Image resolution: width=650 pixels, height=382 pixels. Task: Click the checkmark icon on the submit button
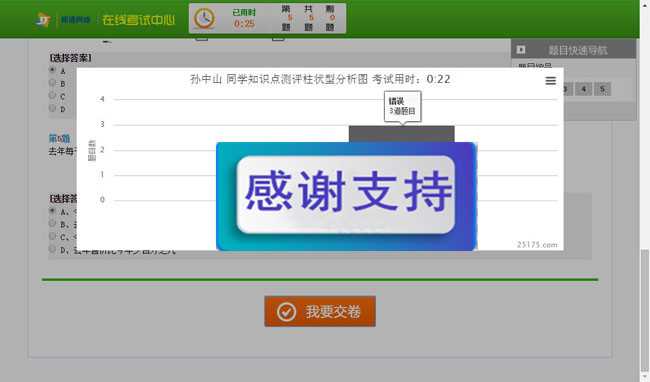pyautogui.click(x=286, y=312)
